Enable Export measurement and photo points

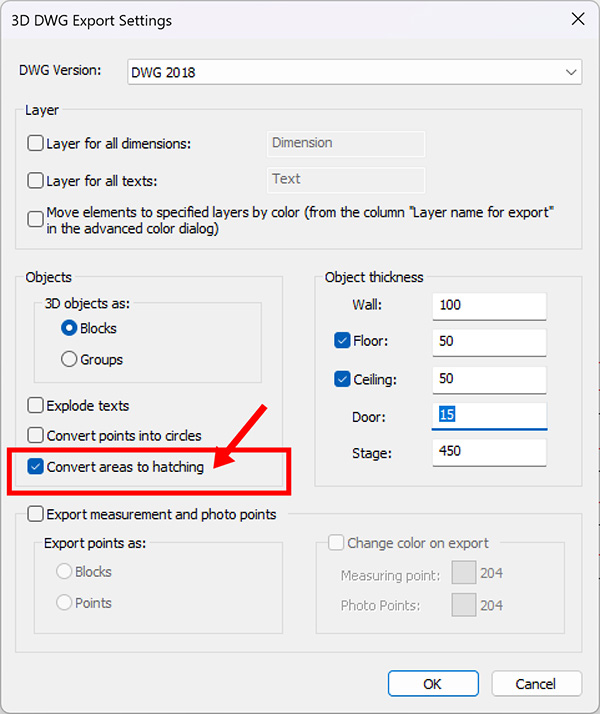tap(36, 515)
